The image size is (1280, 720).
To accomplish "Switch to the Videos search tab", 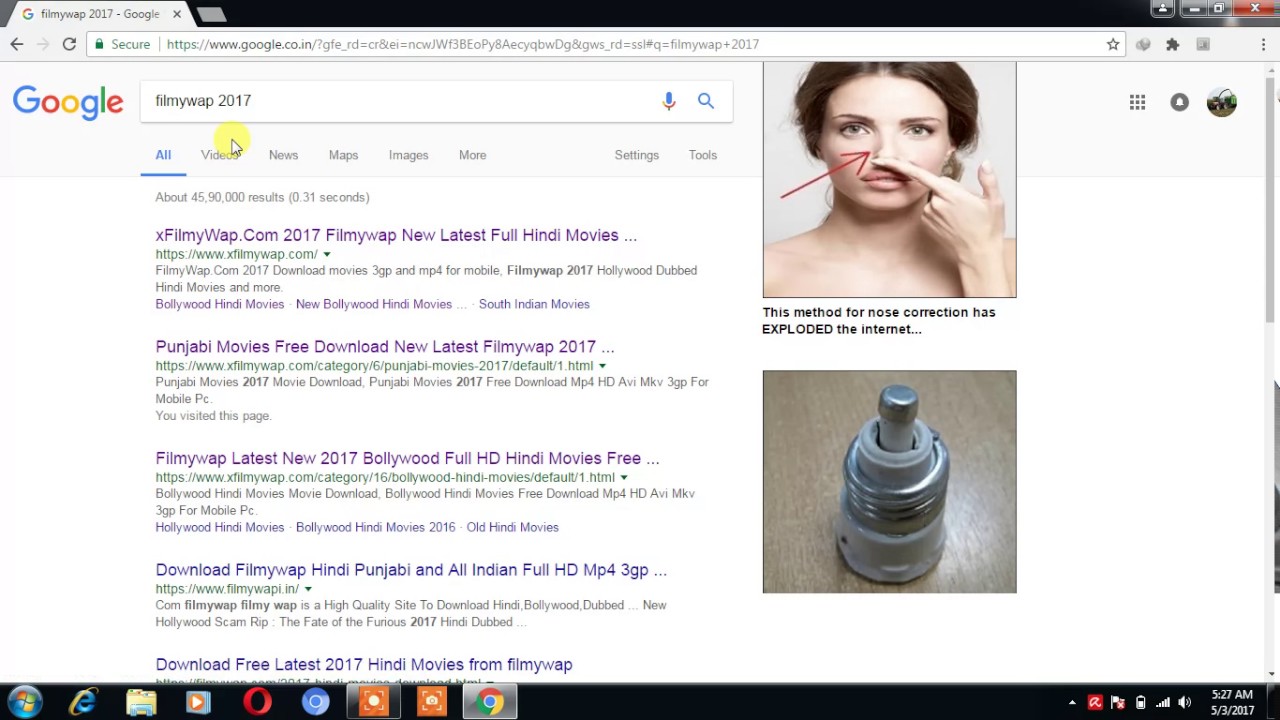I will coord(220,155).
